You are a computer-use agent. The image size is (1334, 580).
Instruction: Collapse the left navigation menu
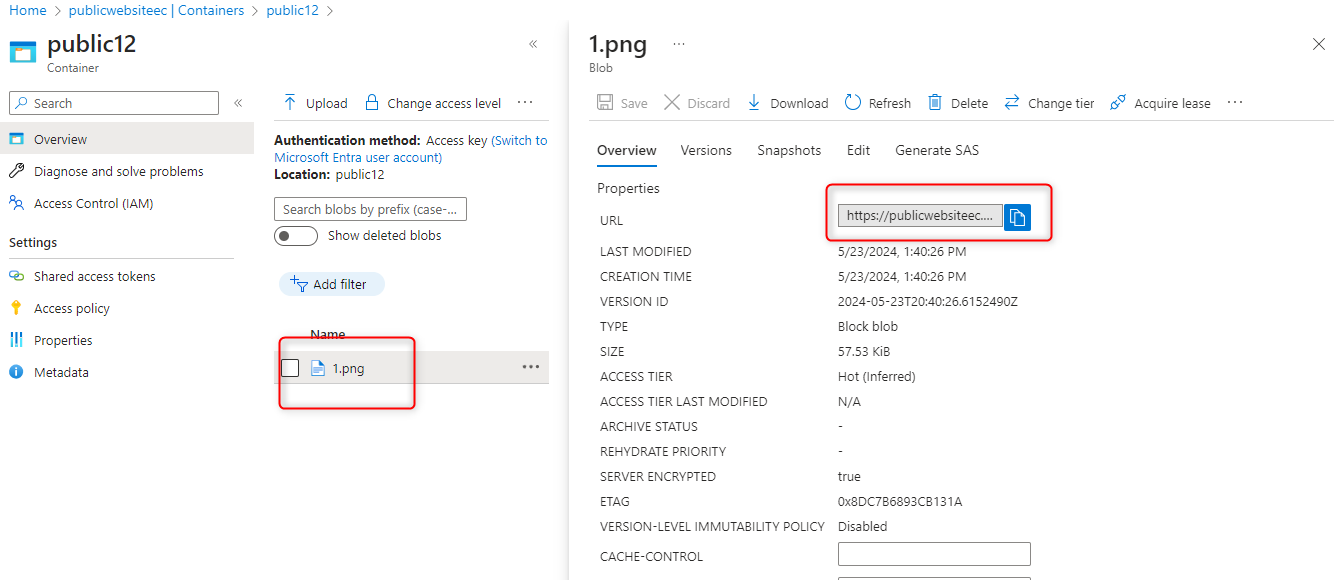[x=238, y=103]
